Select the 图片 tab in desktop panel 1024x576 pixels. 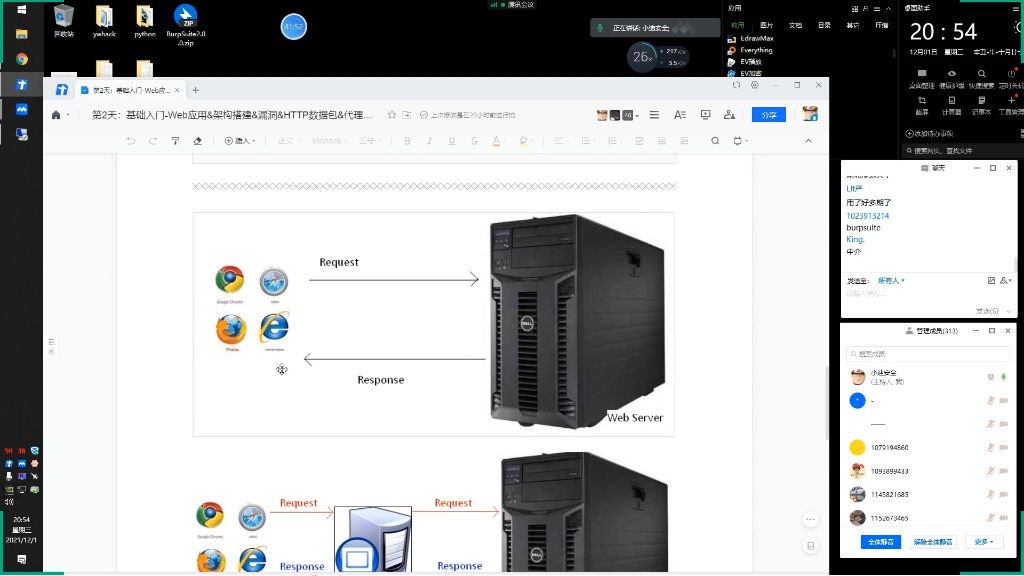pos(767,25)
